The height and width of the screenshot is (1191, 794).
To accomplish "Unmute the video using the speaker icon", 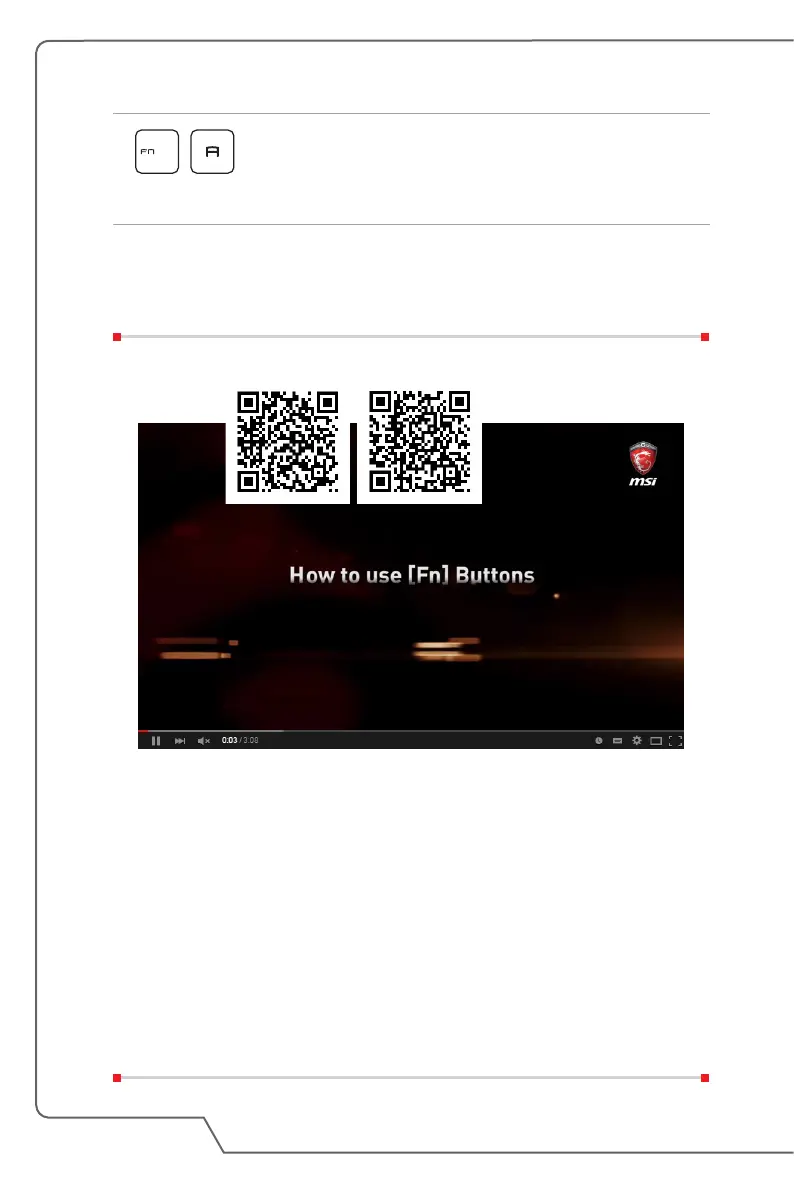I will tap(204, 741).
